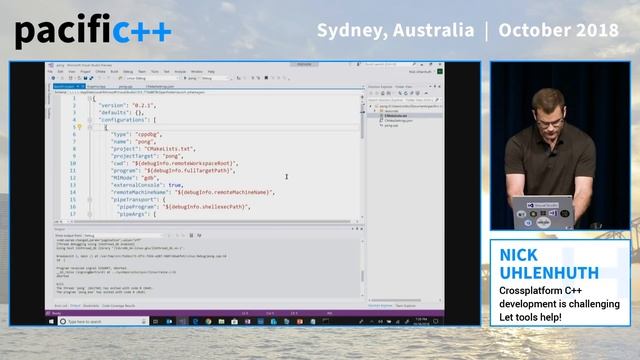Click the editor vertical scrollbar
The width and height of the screenshot is (640, 360).
(362, 157)
